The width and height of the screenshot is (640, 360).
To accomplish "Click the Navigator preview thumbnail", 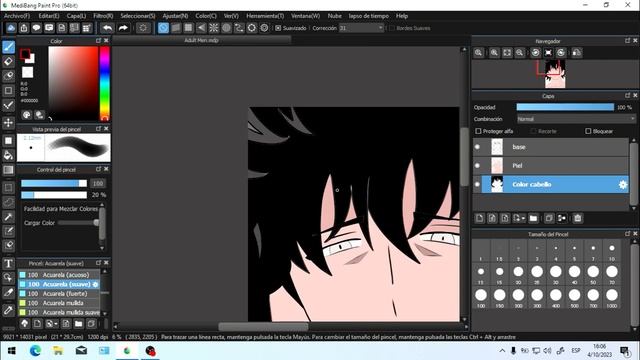I will 555,74.
